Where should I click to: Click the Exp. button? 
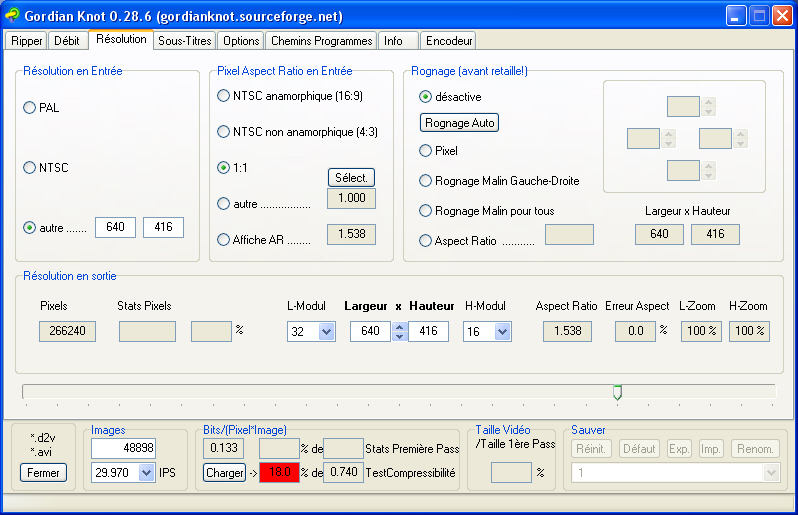click(x=679, y=449)
